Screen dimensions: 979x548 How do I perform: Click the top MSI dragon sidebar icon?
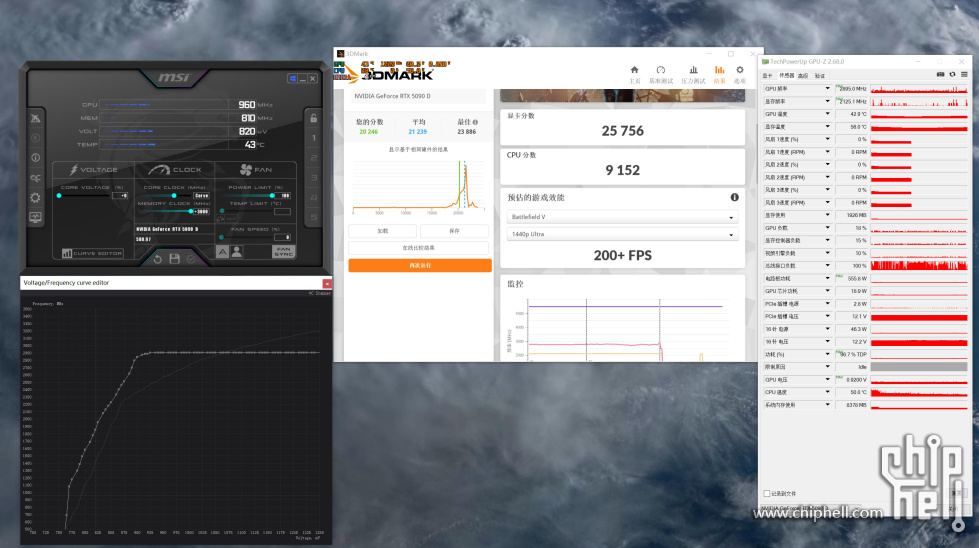(x=35, y=118)
